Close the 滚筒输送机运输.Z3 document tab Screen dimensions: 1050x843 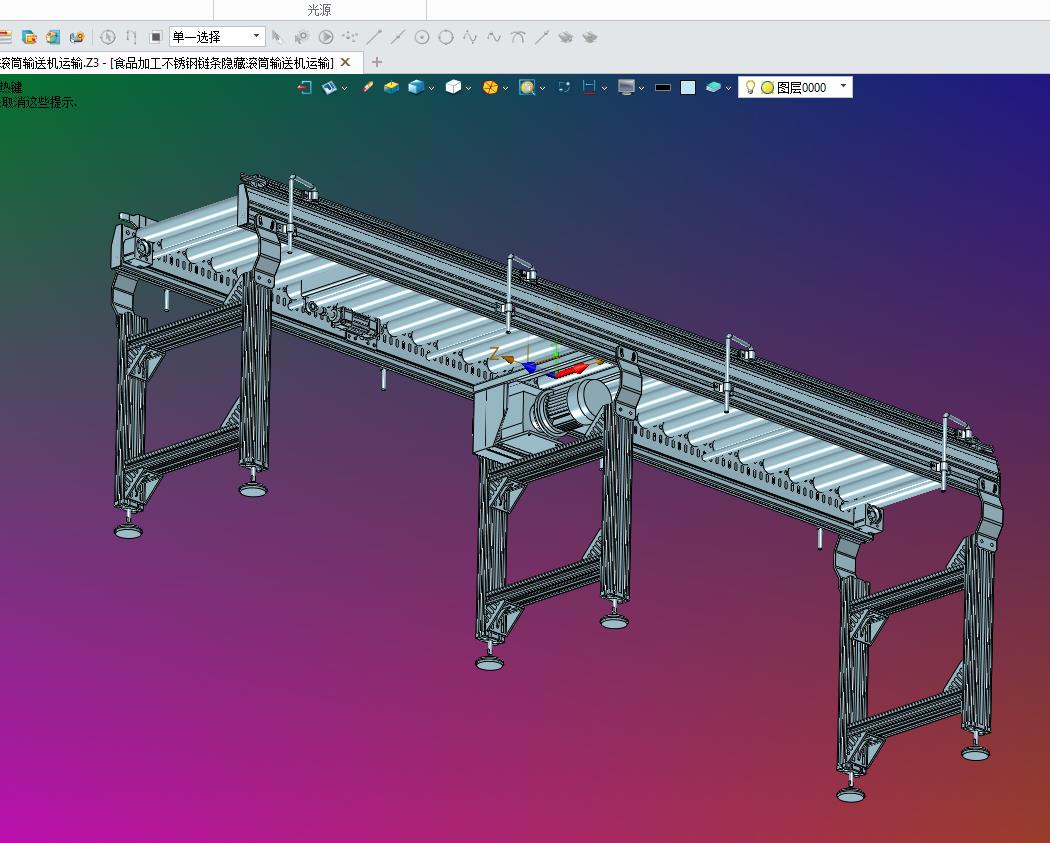click(346, 62)
